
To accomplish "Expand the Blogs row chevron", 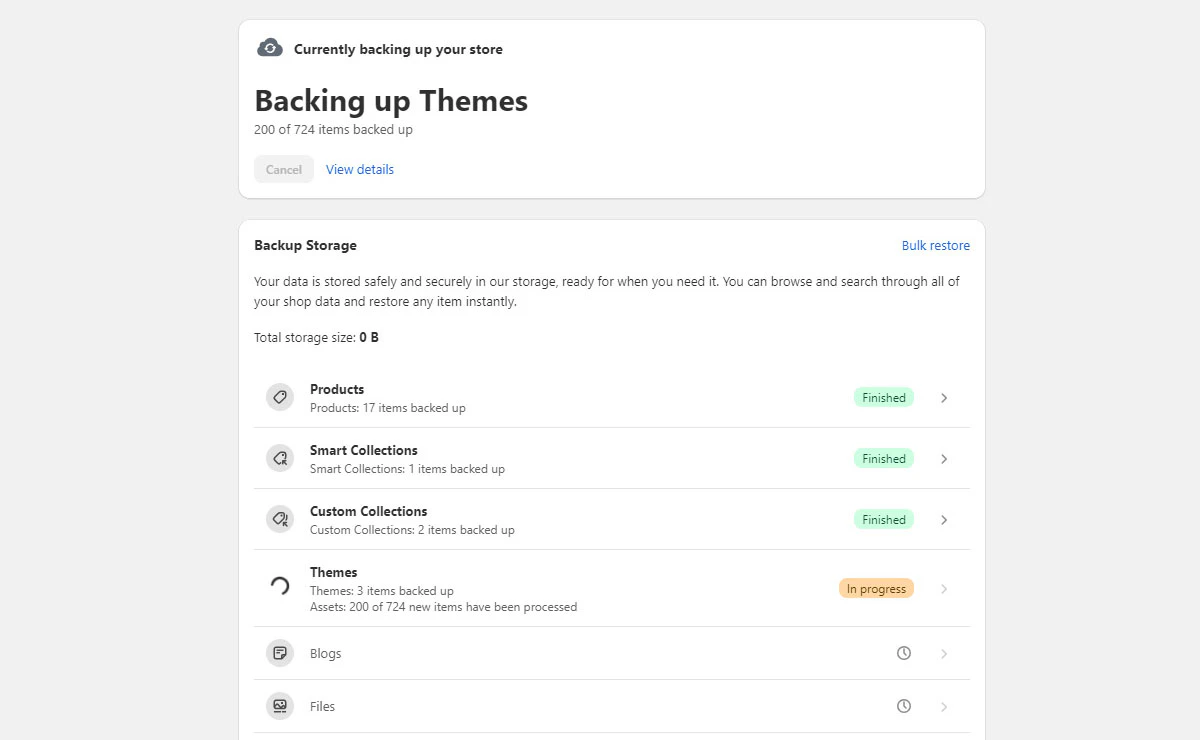I will click(944, 653).
